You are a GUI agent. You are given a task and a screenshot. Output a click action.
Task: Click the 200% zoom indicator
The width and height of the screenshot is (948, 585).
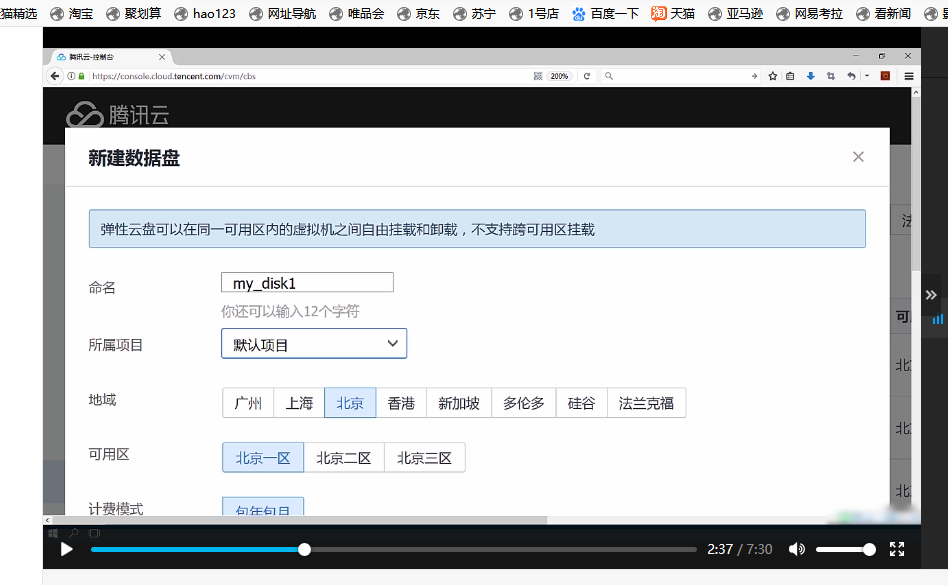click(x=559, y=76)
